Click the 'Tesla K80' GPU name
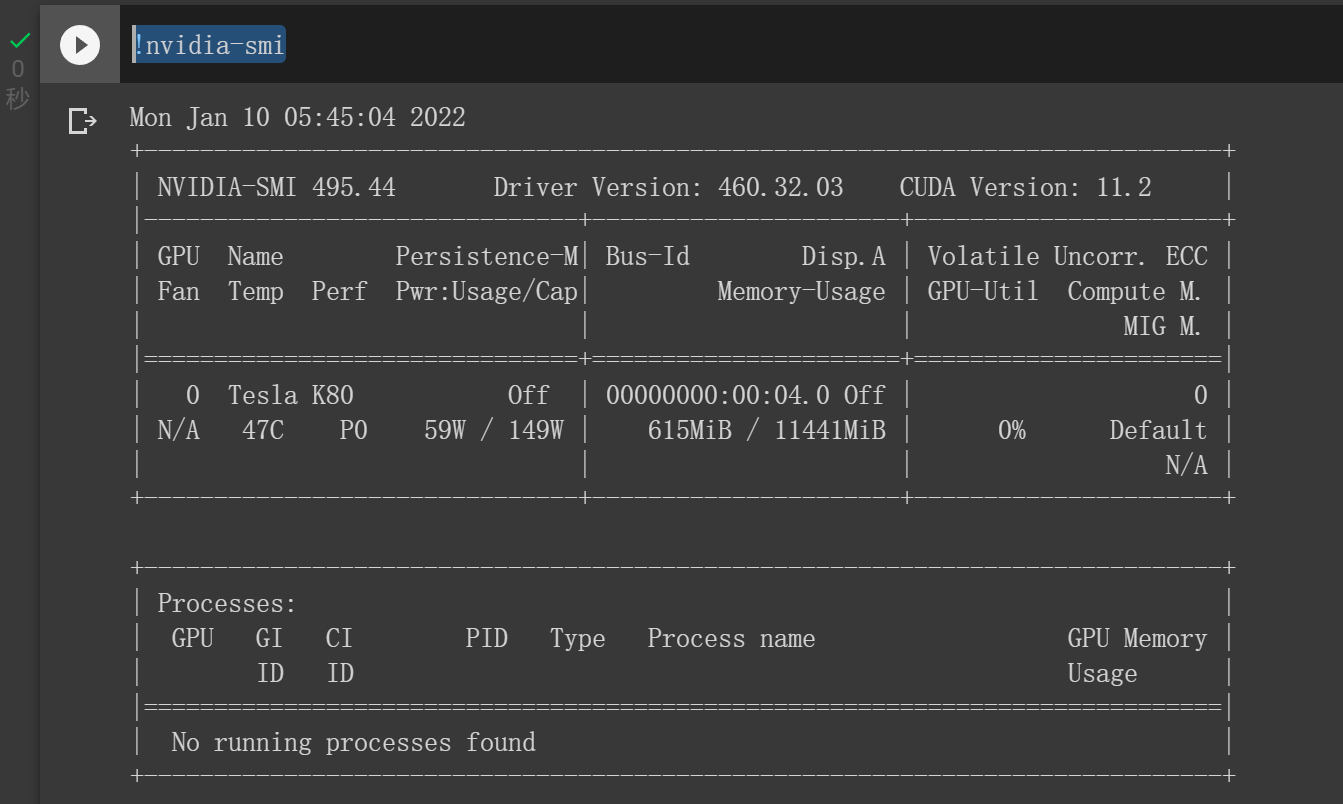Screen dimensions: 1343x804 tap(290, 395)
